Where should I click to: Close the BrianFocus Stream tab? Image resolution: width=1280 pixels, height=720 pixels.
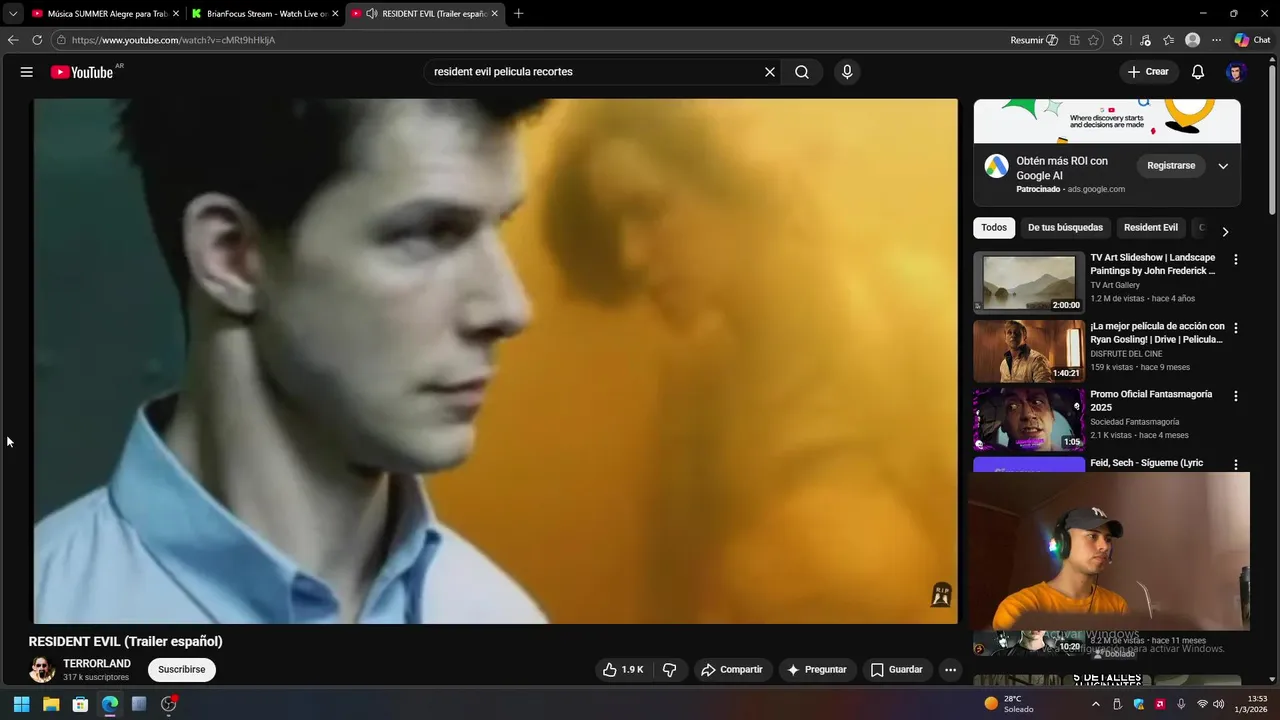[x=335, y=13]
